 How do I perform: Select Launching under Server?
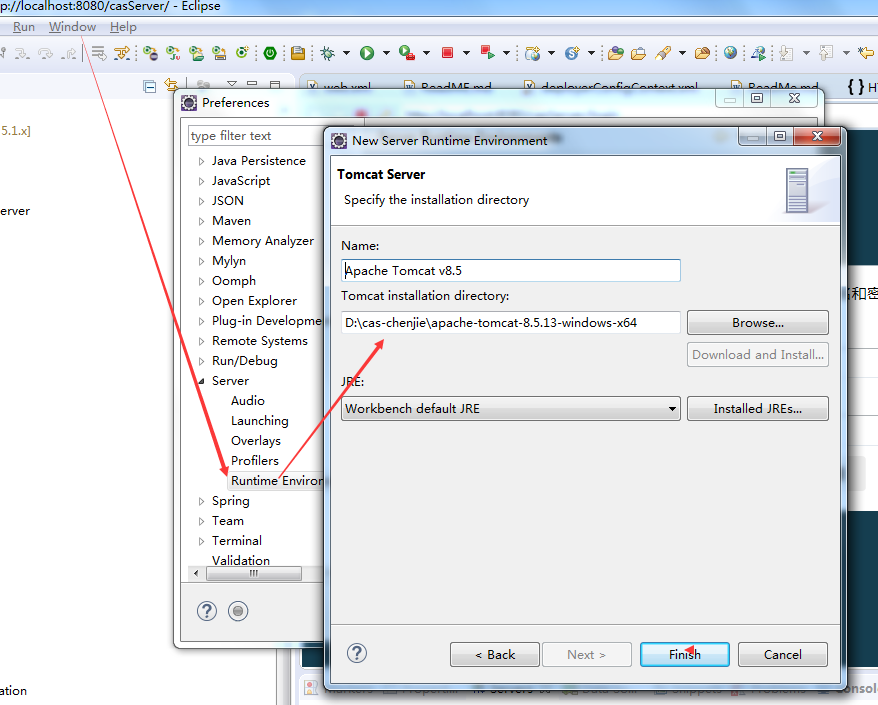(x=260, y=421)
